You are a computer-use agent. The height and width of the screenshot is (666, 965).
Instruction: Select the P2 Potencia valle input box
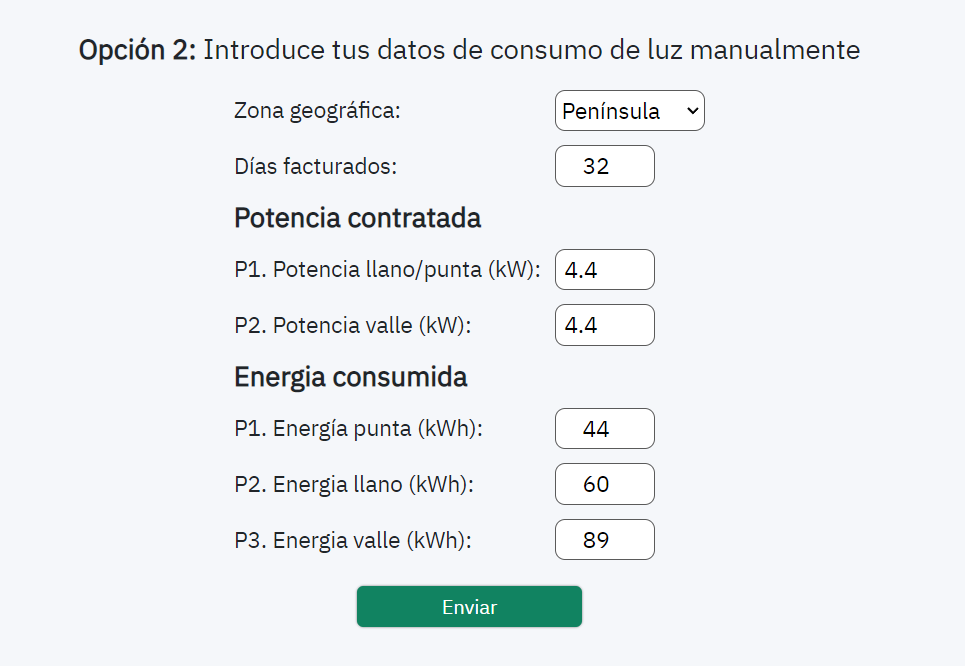click(604, 325)
